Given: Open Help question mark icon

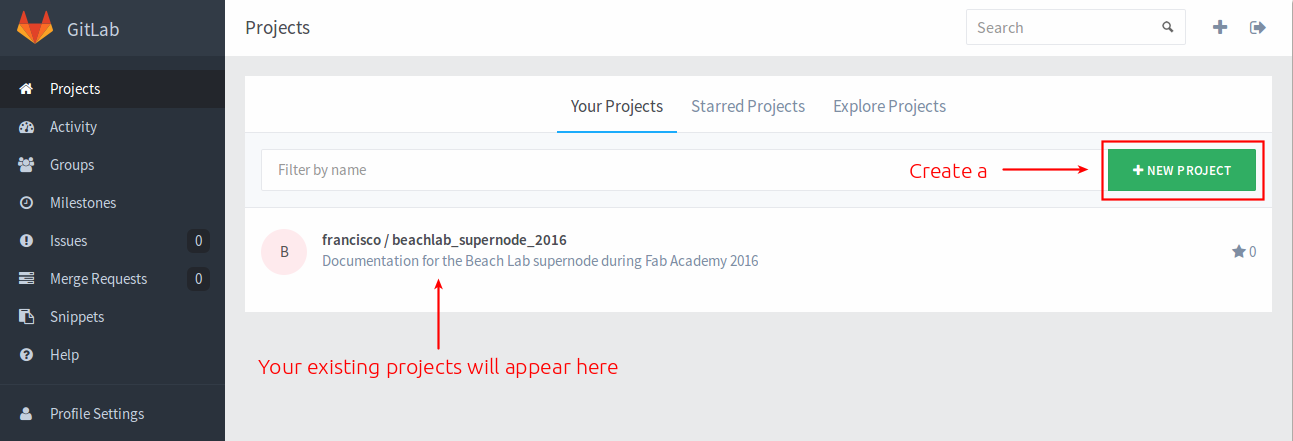Looking at the screenshot, I should 27,355.
